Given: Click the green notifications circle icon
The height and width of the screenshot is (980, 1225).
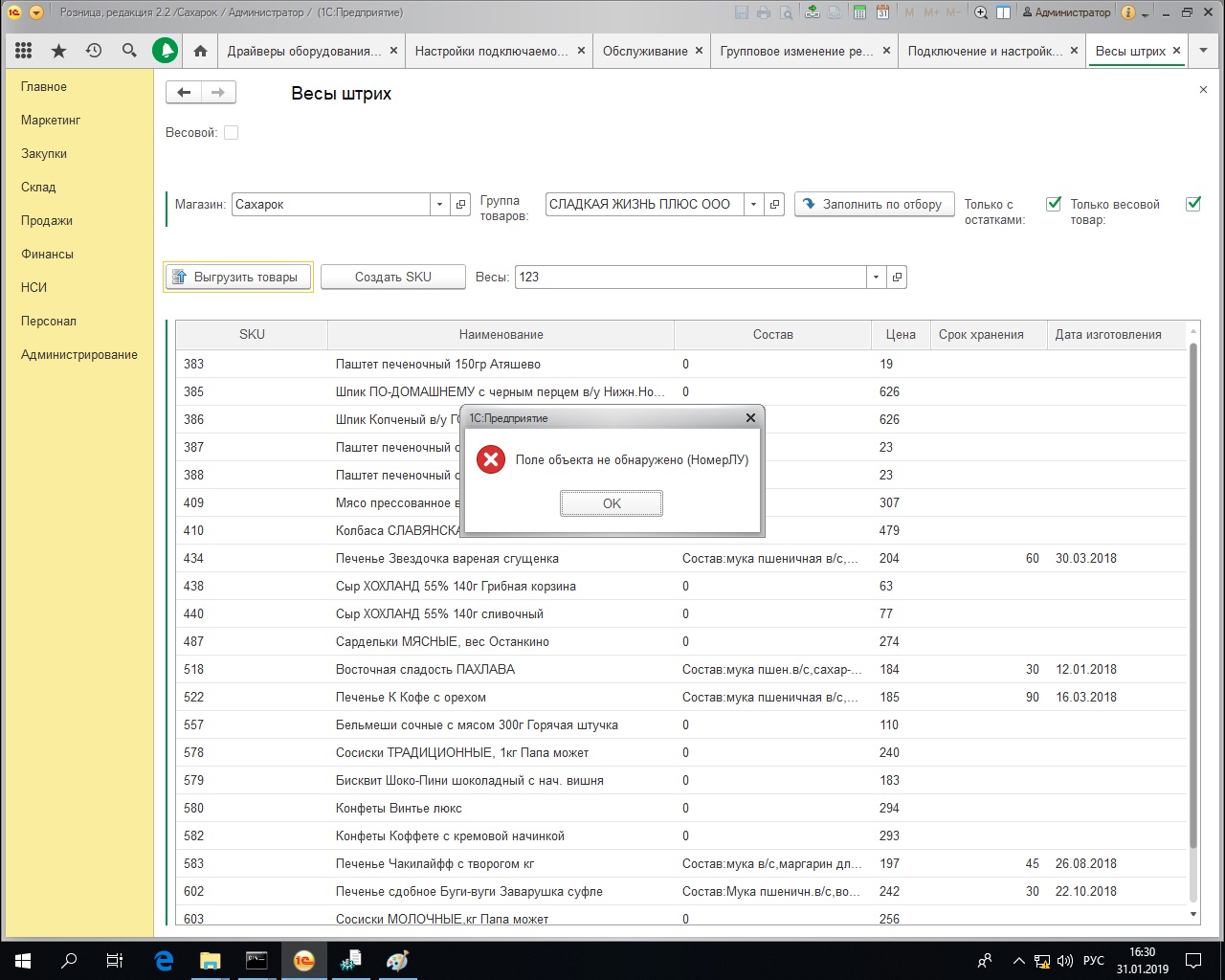Looking at the screenshot, I should (165, 51).
